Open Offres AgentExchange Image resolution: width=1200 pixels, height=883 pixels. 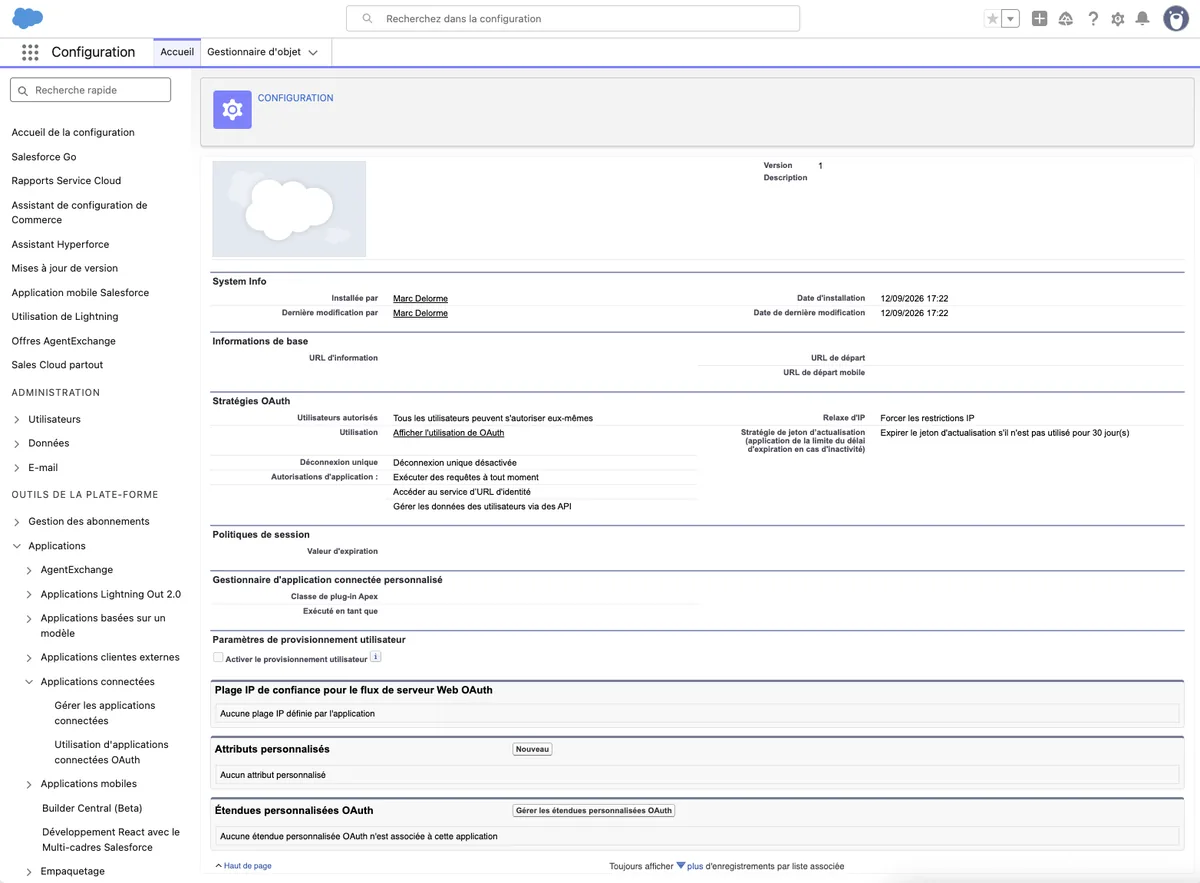63,341
